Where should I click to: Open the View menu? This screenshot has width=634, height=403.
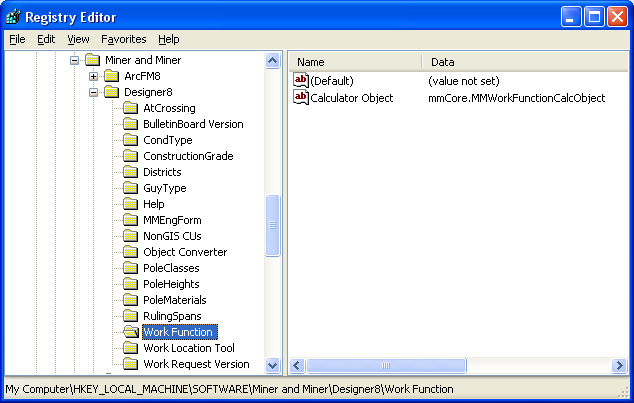[x=78, y=39]
